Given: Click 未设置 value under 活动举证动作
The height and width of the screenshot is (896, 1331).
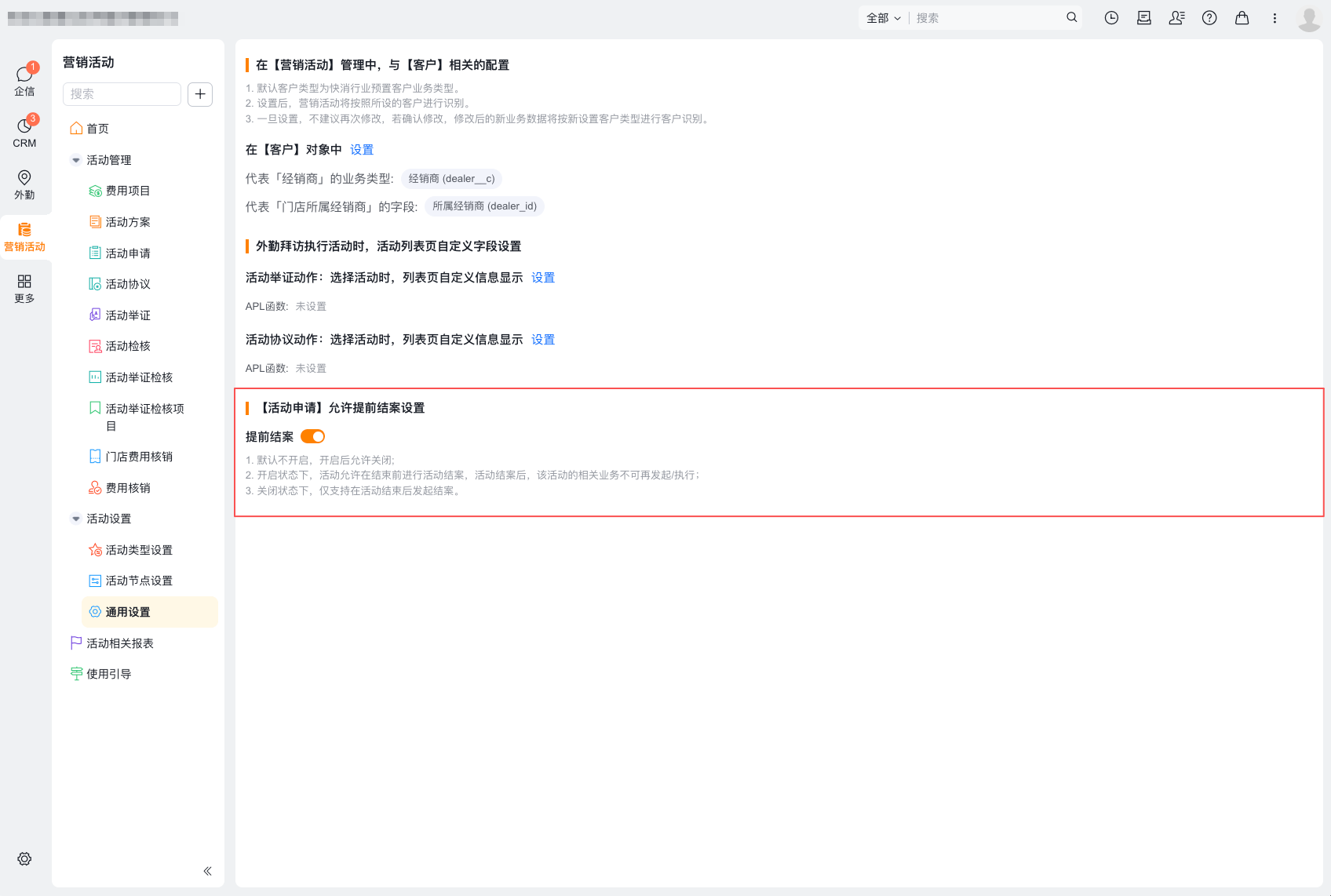Looking at the screenshot, I should [311, 307].
